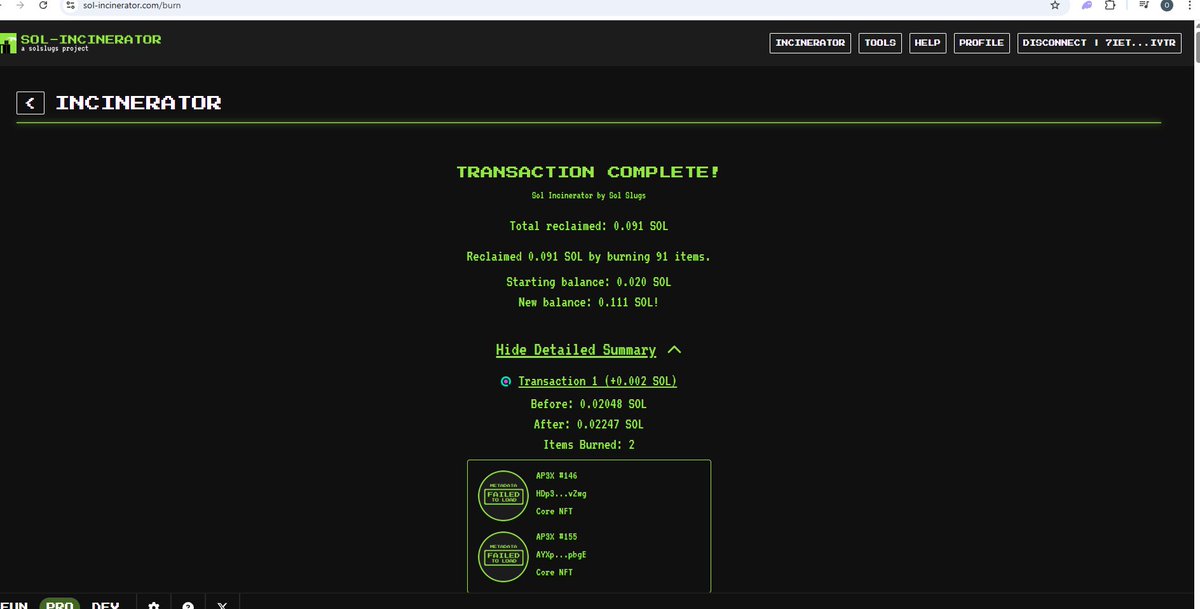Image resolution: width=1200 pixels, height=609 pixels.
Task: Click DISCONNECT wallet 7iET...ivTR button
Action: pos(1099,43)
